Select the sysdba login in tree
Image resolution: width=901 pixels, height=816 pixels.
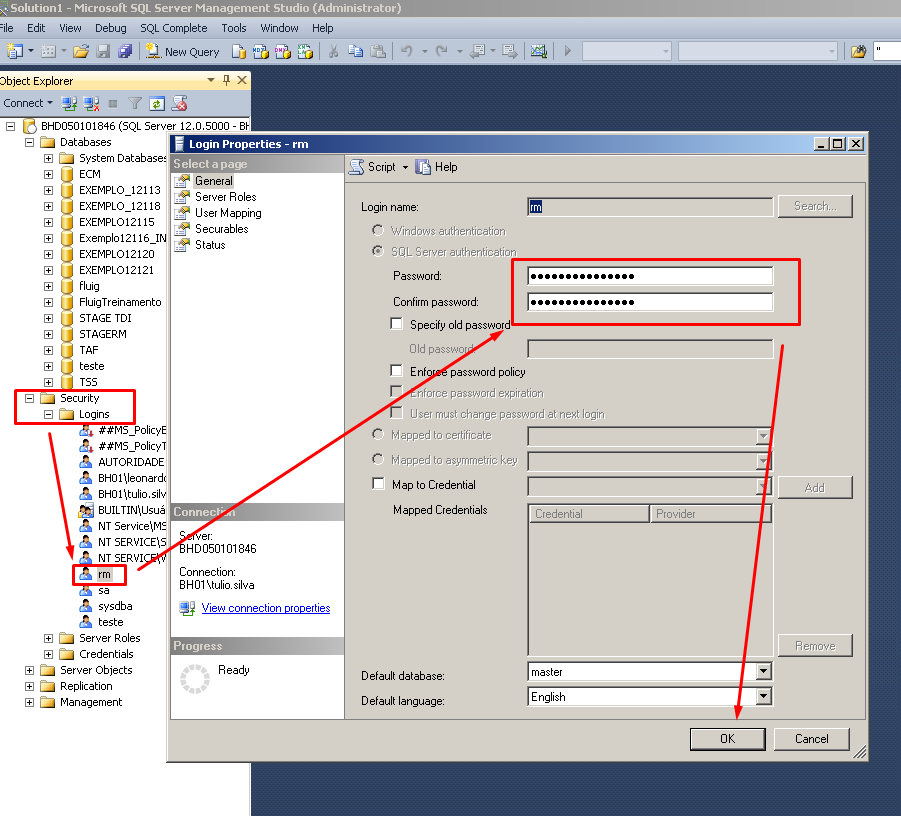click(115, 606)
